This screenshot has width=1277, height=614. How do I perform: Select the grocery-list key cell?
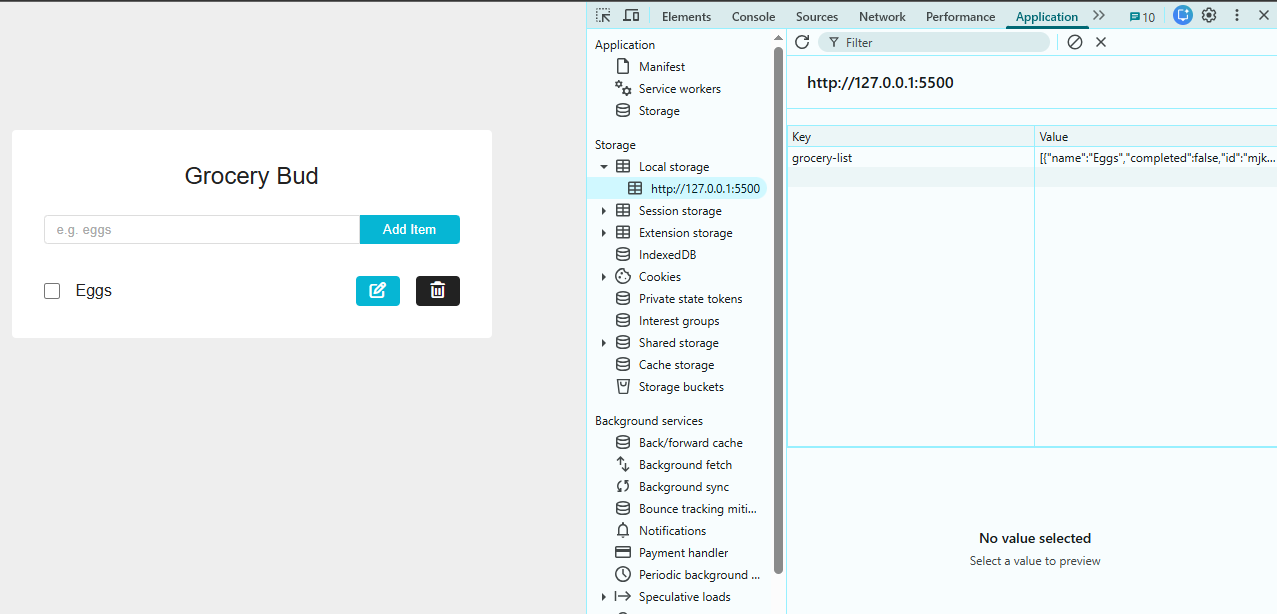[x=910, y=158]
